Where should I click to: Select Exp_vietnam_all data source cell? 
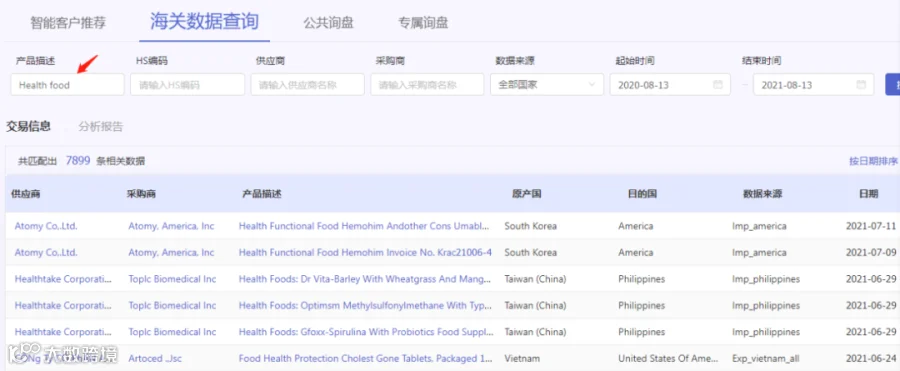pyautogui.click(x=766, y=358)
